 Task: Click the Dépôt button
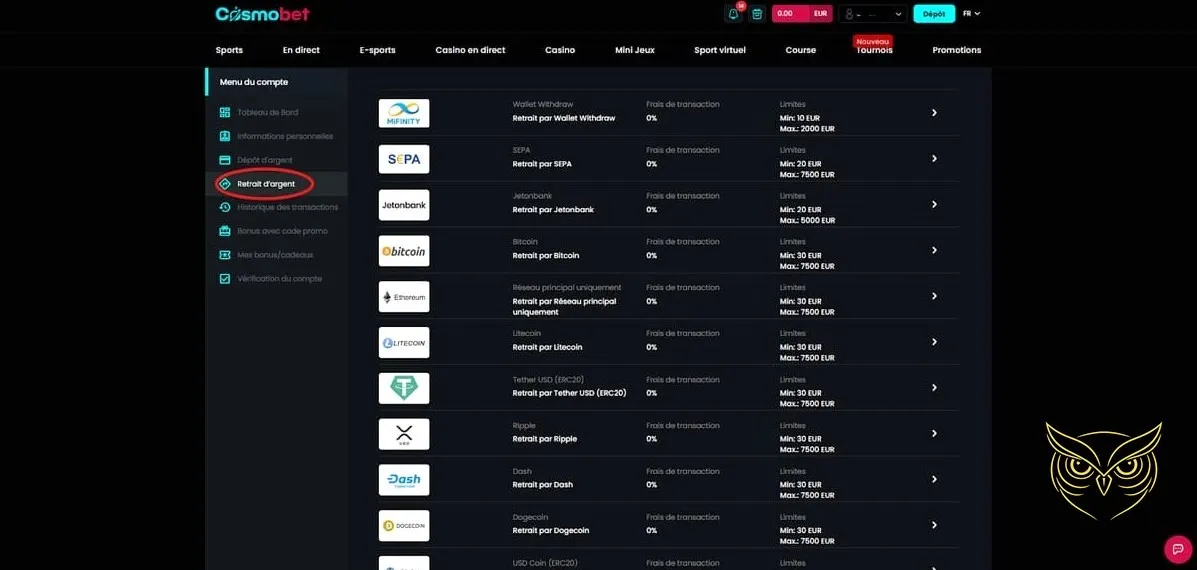tap(934, 14)
